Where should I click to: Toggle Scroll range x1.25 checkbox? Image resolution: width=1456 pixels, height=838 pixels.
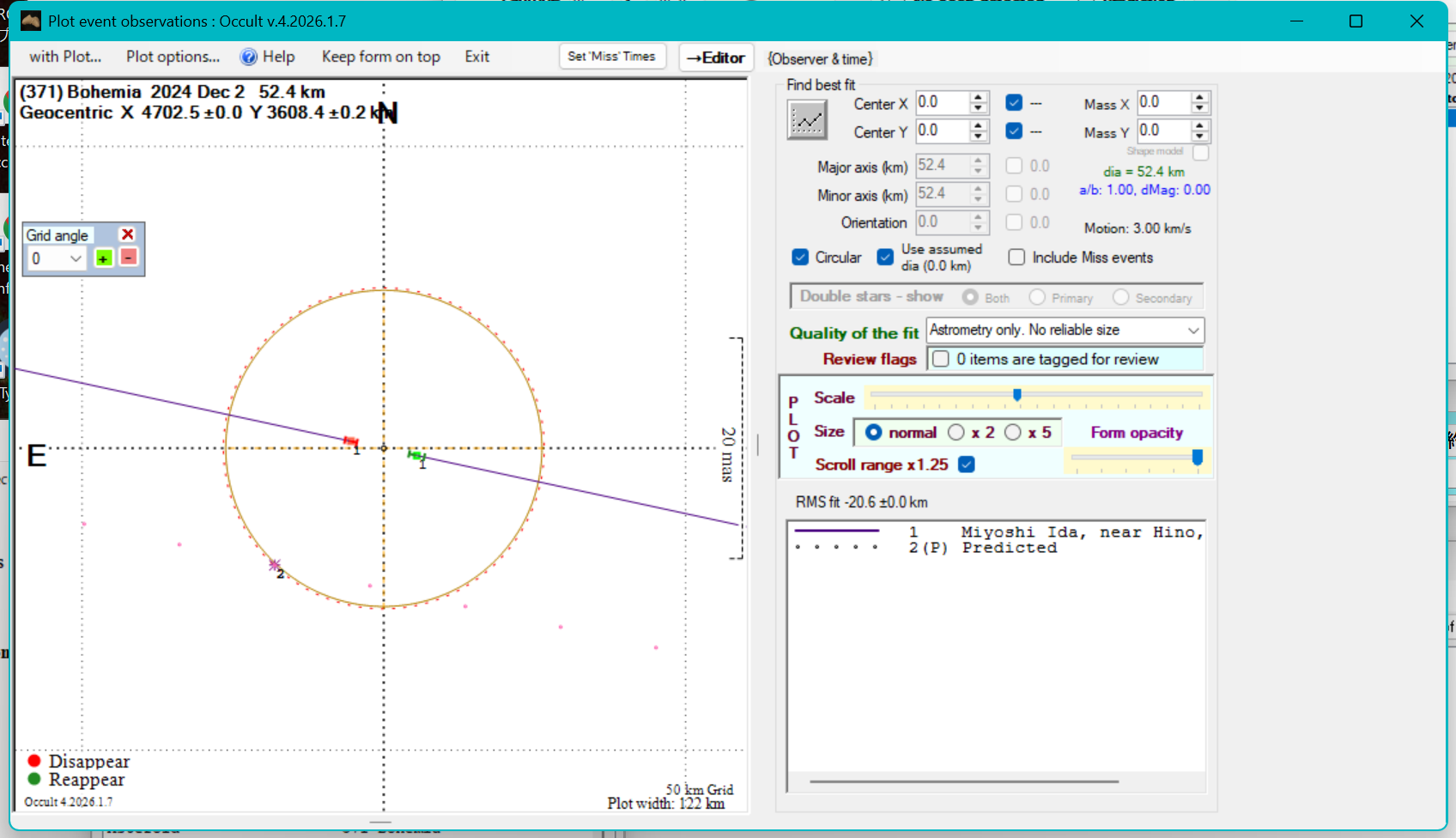click(x=967, y=465)
